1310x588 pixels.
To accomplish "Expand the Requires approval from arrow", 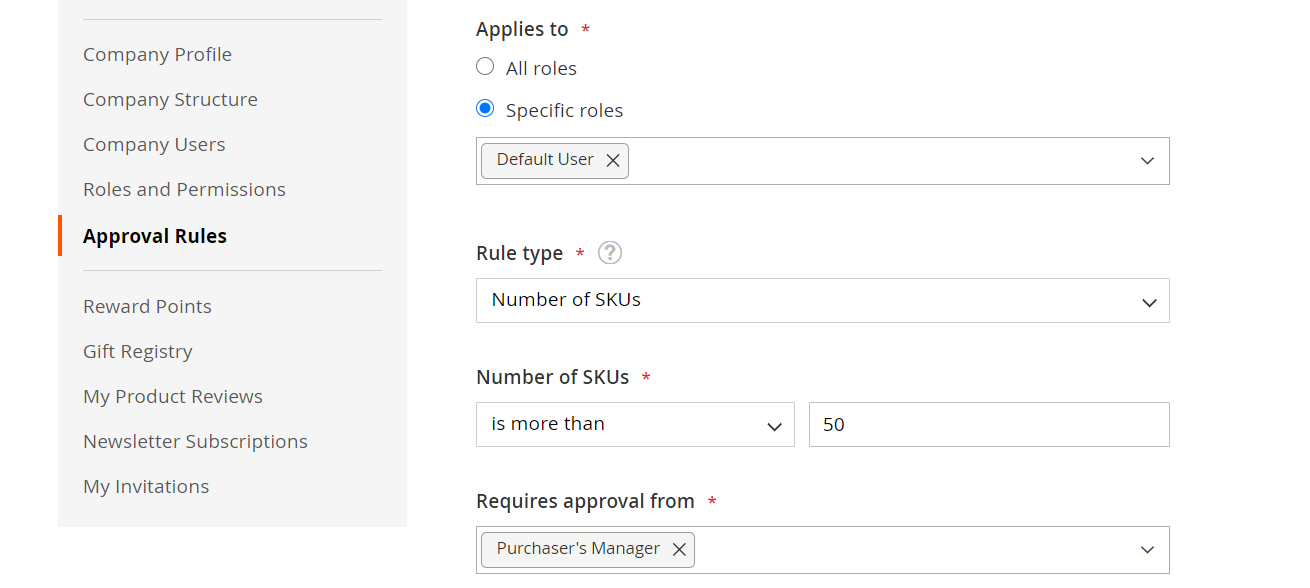I will click(1147, 550).
